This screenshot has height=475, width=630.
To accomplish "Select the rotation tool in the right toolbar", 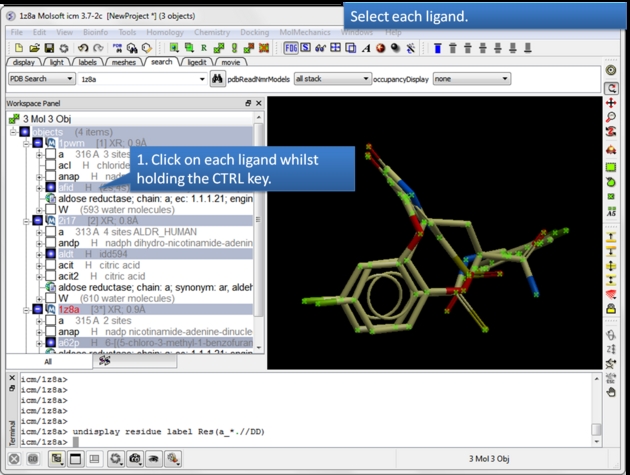I will (x=611, y=88).
